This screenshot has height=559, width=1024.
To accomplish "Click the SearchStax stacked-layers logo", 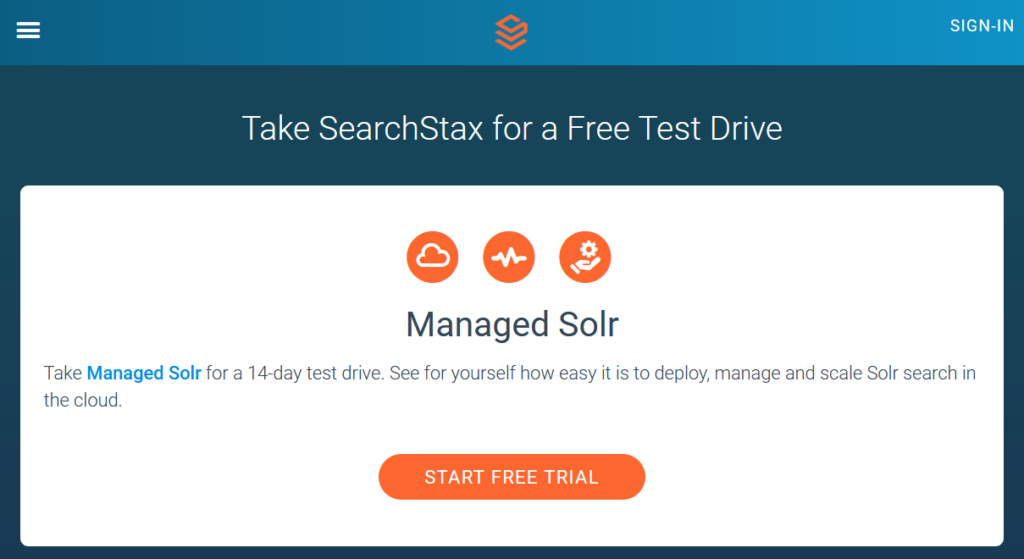I will [x=511, y=32].
